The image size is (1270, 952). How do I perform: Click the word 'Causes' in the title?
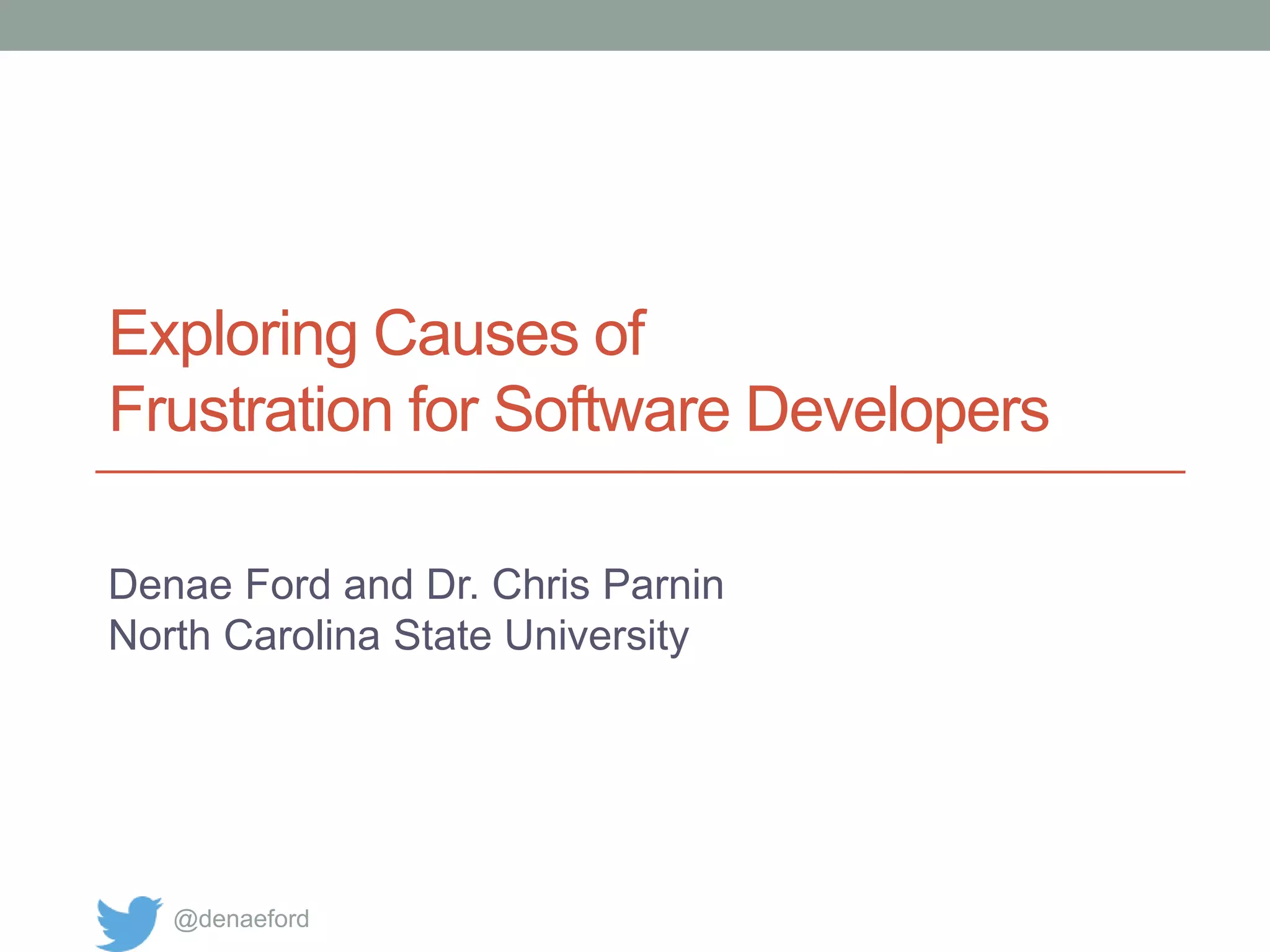point(476,335)
